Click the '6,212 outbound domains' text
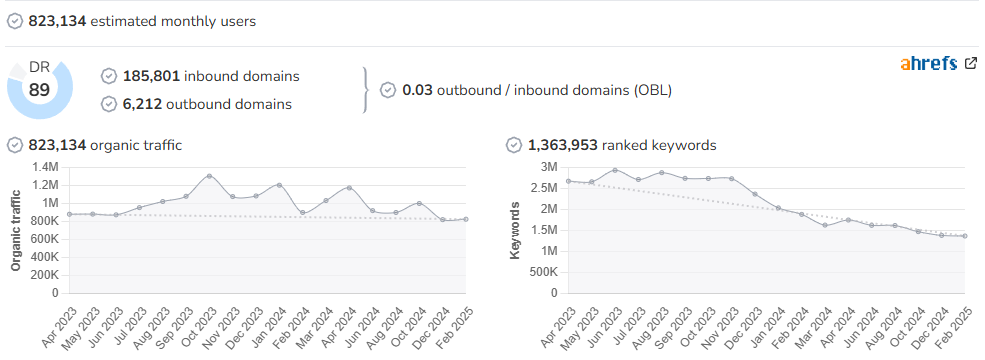The width and height of the screenshot is (985, 360). (x=207, y=104)
